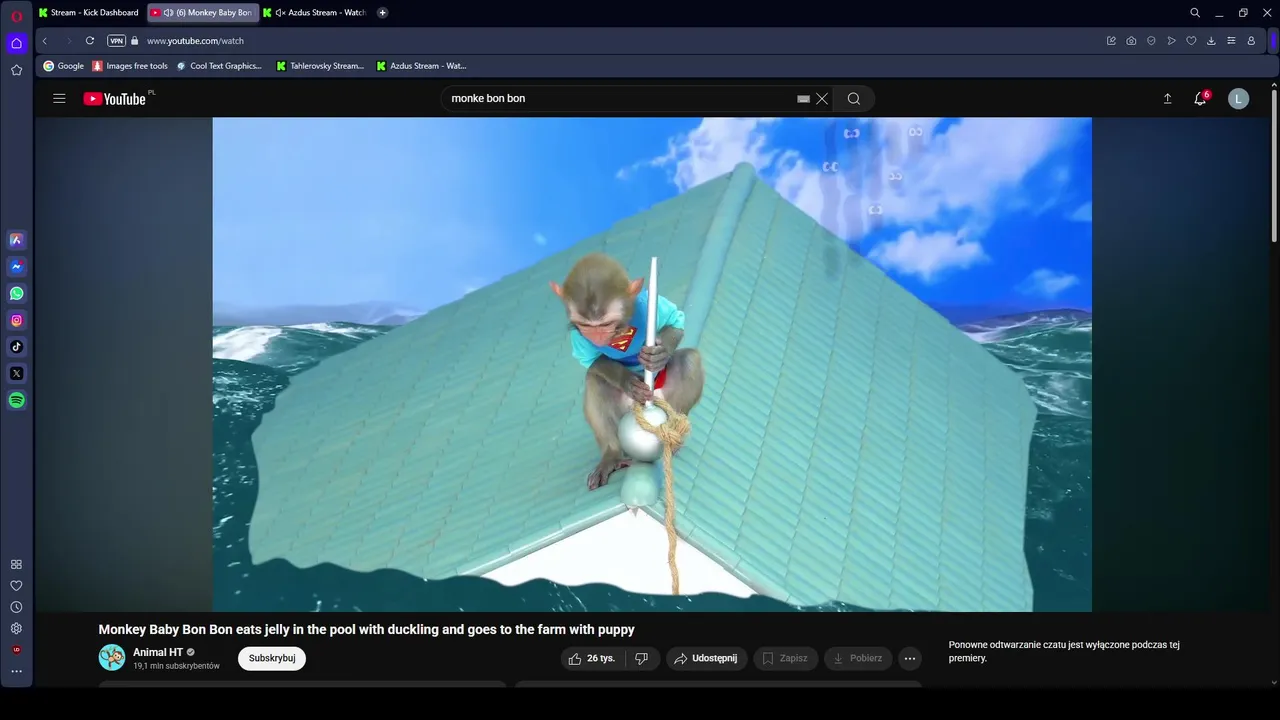Viewport: 1280px width, 720px height.
Task: Open sidebar heart (Pinboards) icon
Action: [x=16, y=586]
